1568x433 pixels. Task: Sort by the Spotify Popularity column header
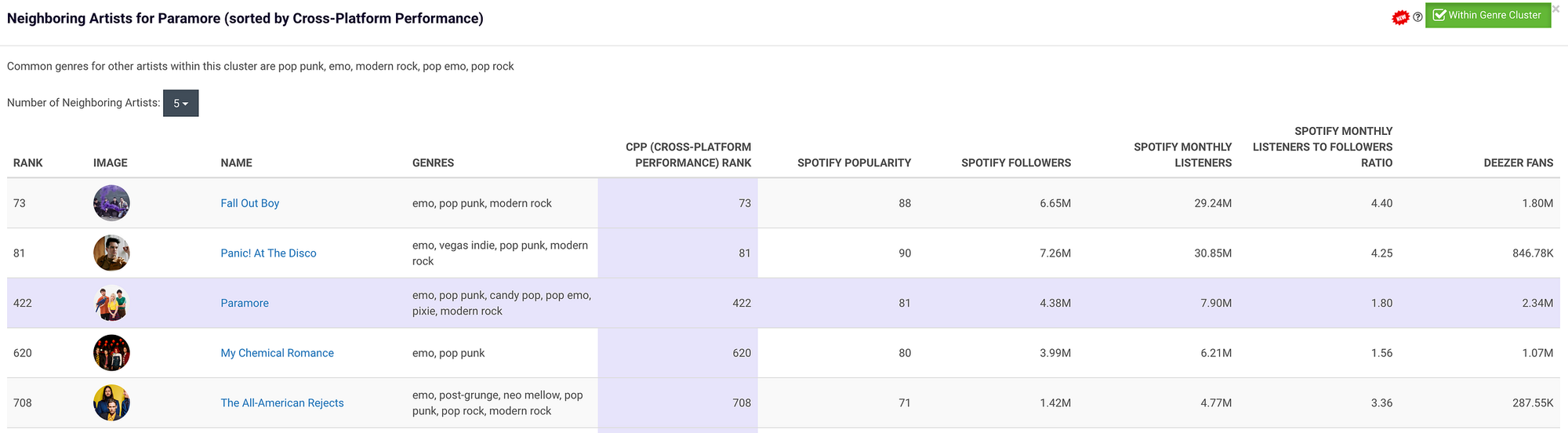point(854,163)
